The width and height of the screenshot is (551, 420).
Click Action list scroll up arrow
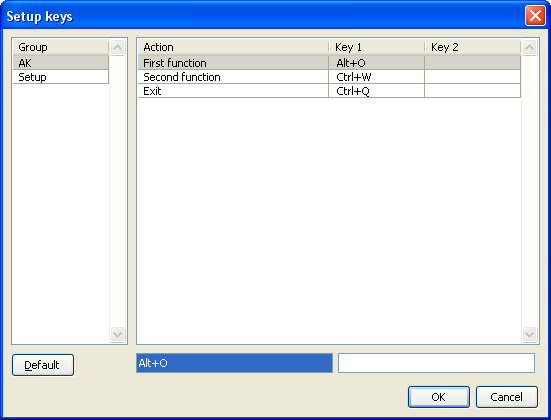(530, 47)
